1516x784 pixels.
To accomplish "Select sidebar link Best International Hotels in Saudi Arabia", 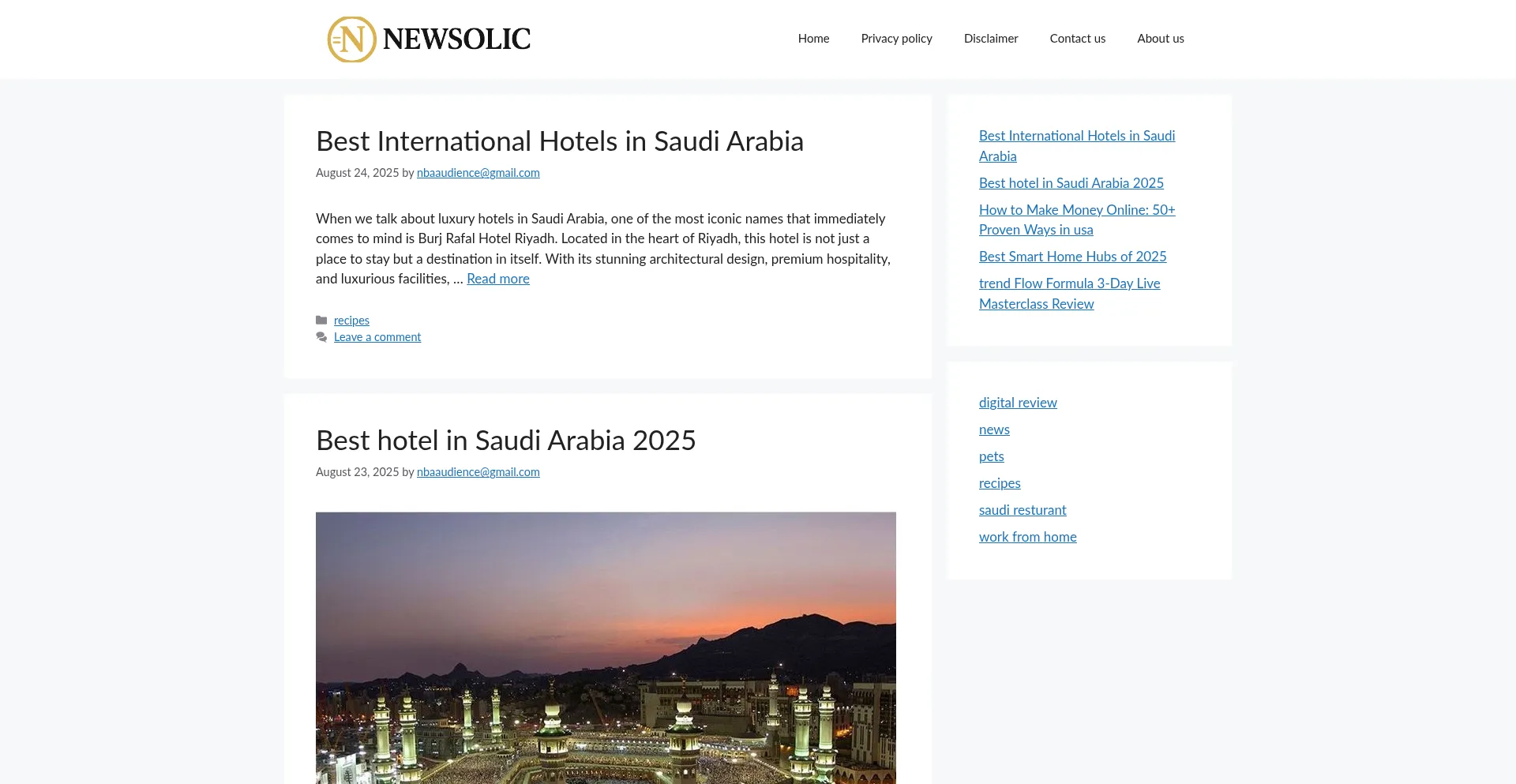I will pos(1077,146).
